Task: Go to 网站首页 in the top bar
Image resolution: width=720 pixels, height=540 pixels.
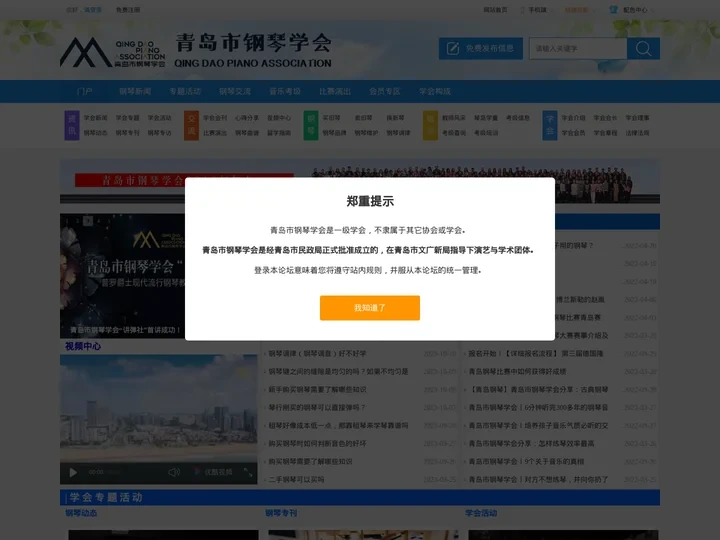Action: click(x=495, y=10)
